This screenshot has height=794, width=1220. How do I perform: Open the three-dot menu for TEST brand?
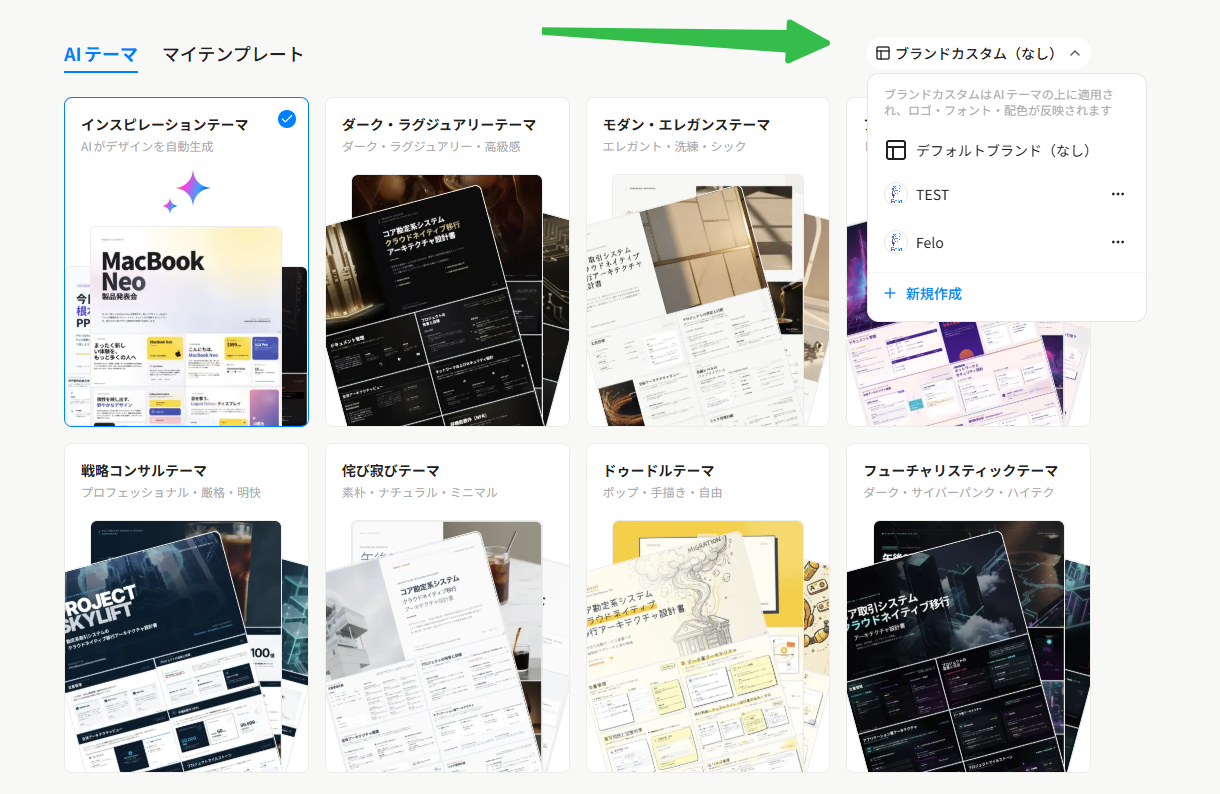[1117, 194]
